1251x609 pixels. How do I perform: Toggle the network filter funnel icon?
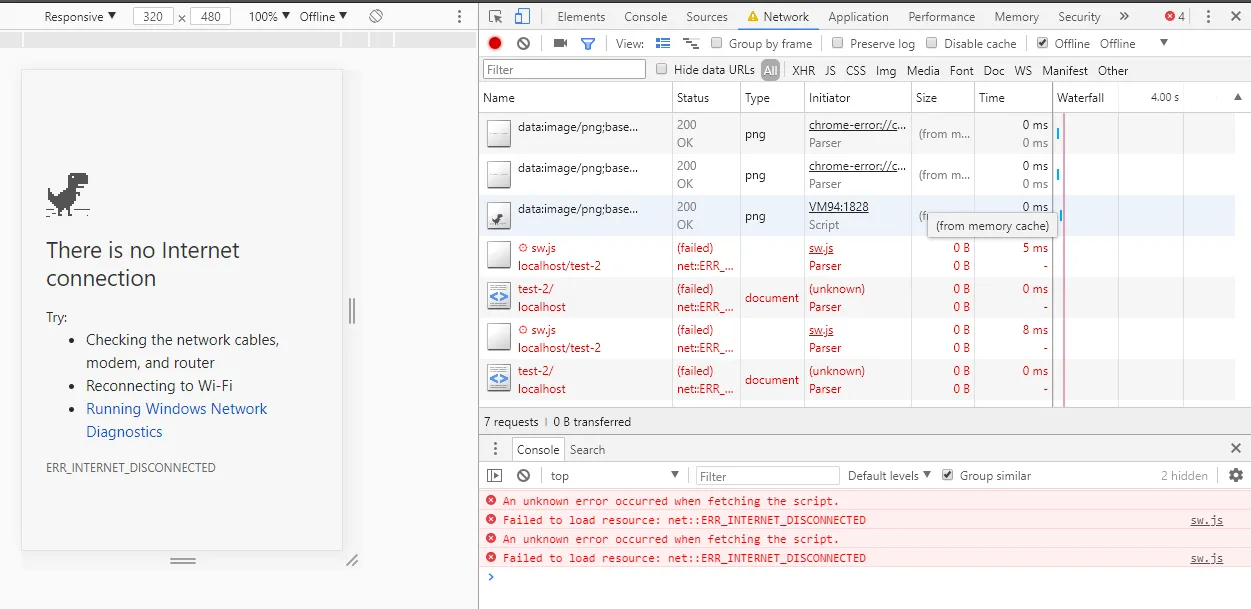(588, 43)
